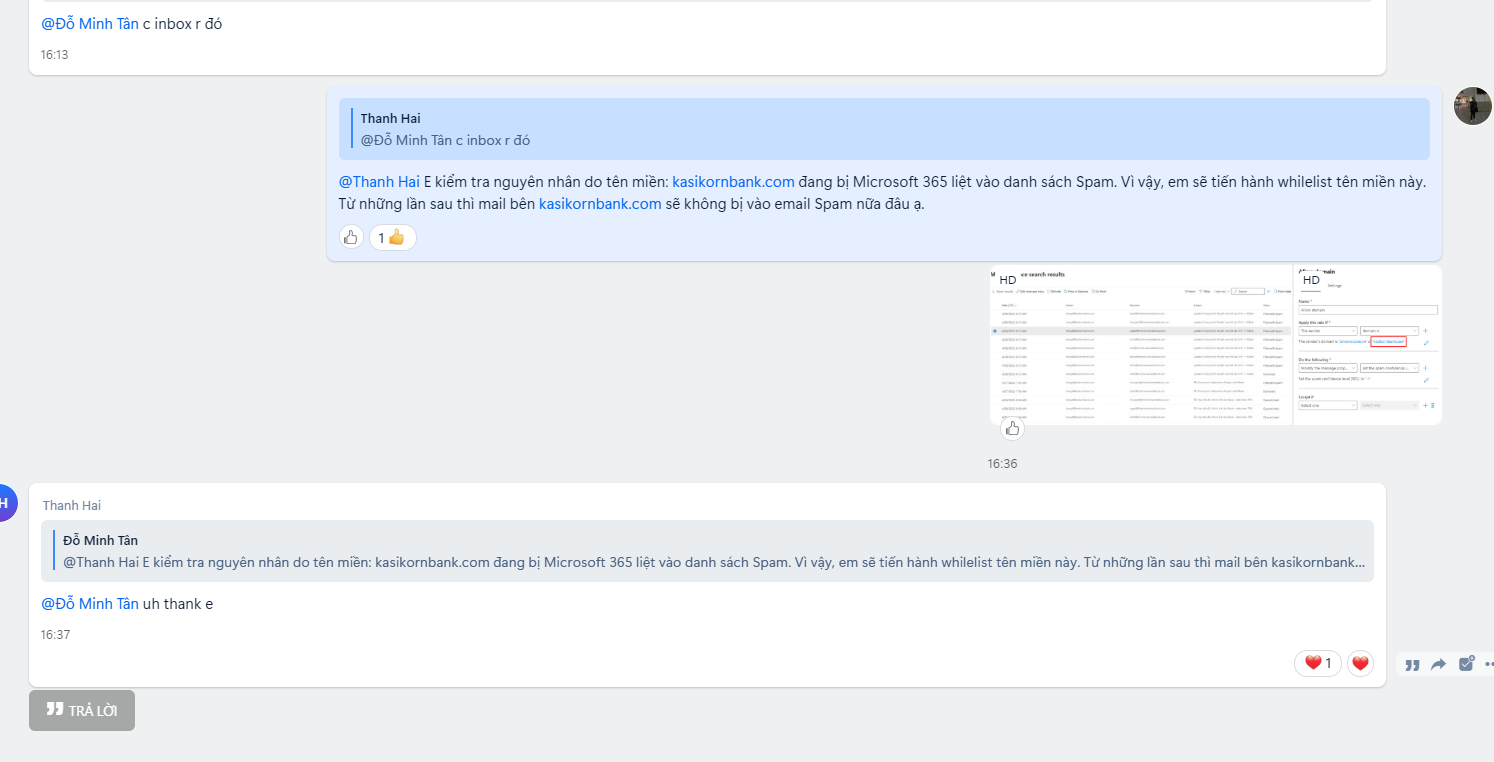1494x762 pixels.
Task: Click the forward arrow icon on the last message
Action: coord(1438,664)
